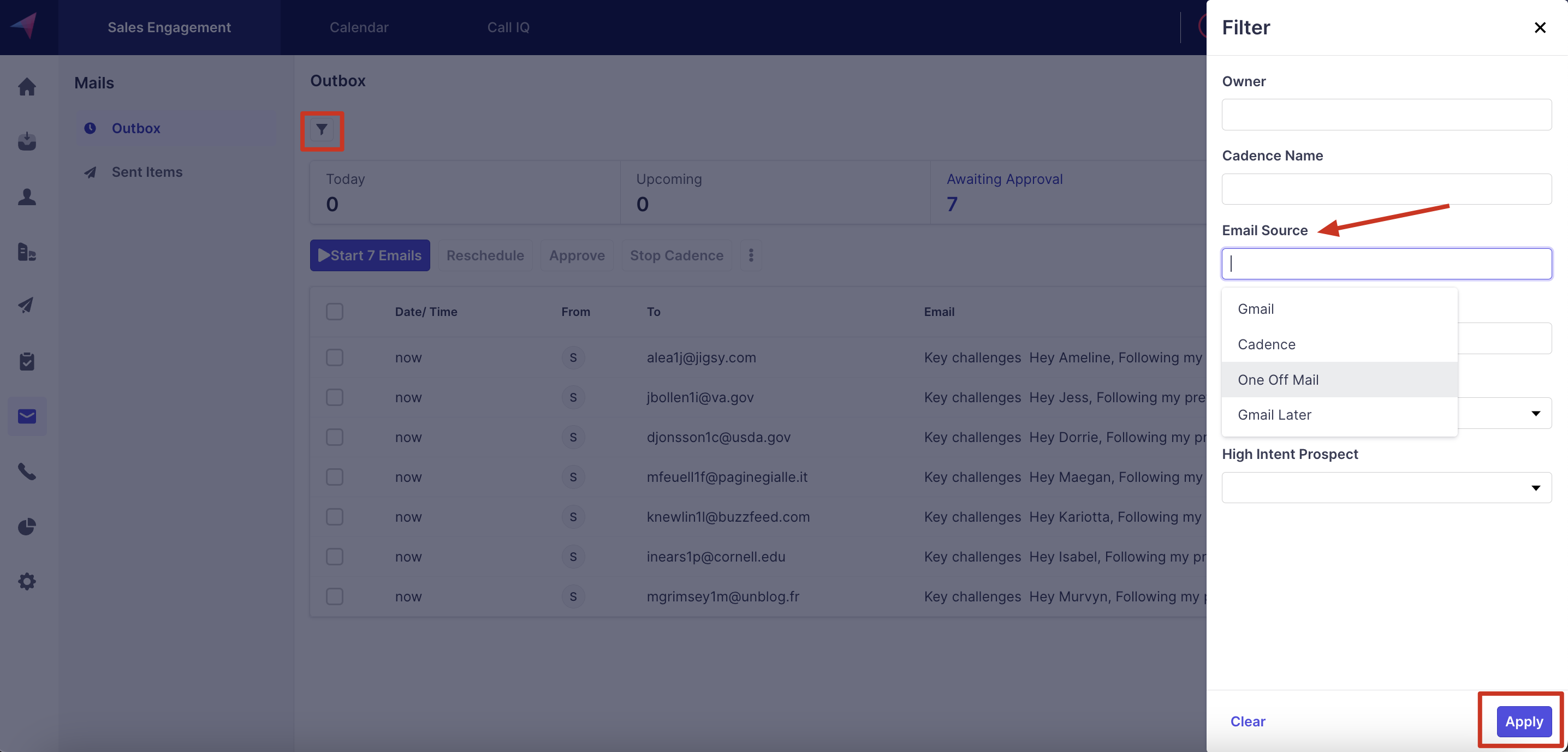Click the phone calls sidebar icon
This screenshot has width=1568, height=752.
[27, 472]
